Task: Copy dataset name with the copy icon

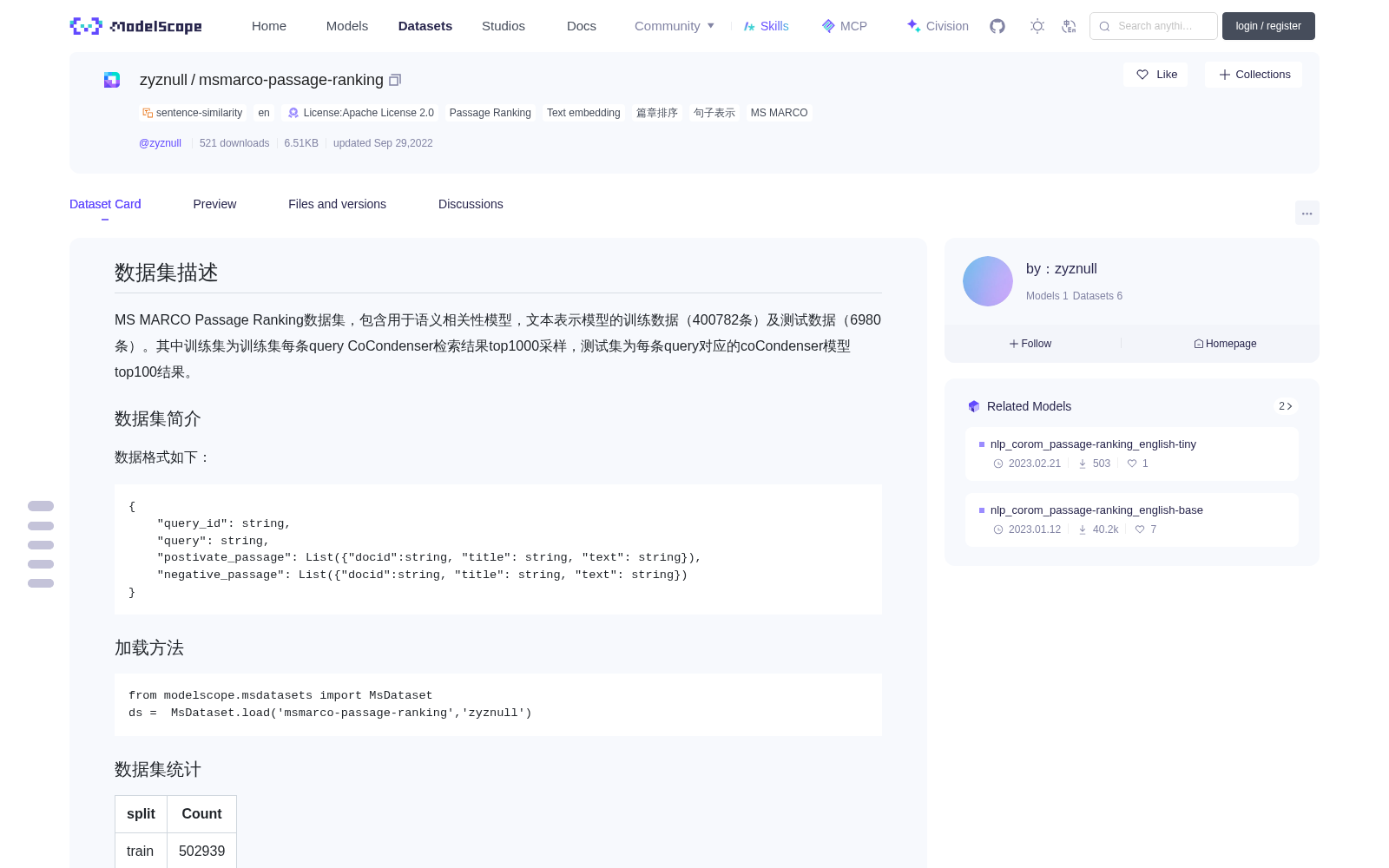Action: click(395, 80)
